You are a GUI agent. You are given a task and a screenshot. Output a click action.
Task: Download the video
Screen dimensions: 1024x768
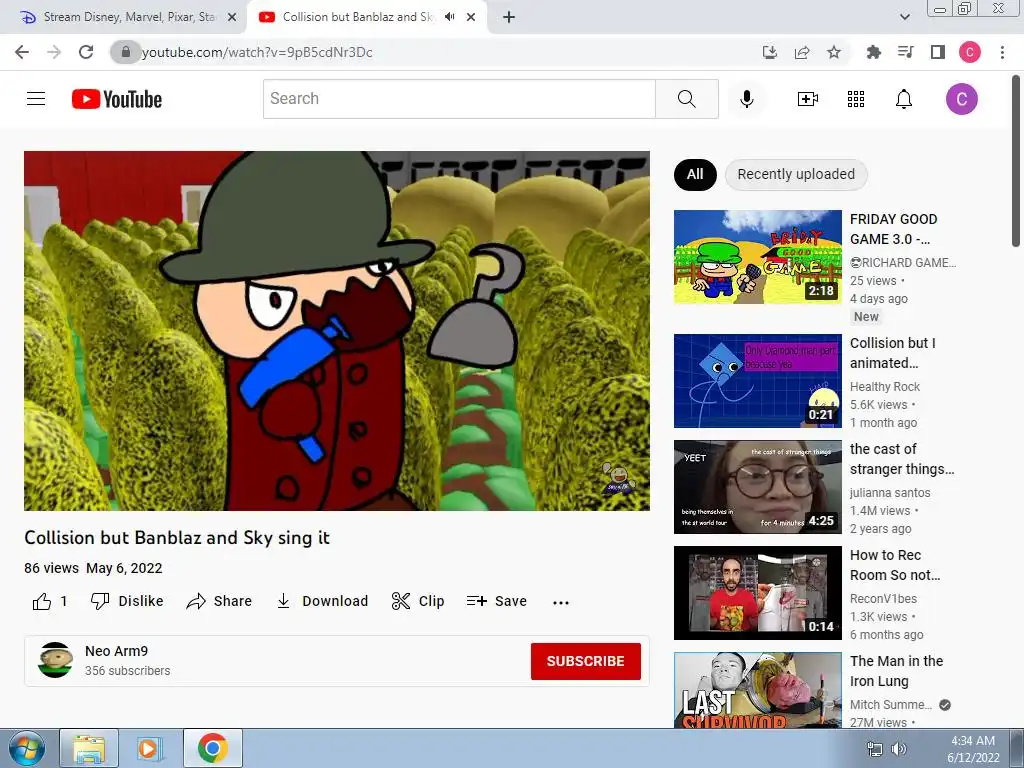point(322,601)
